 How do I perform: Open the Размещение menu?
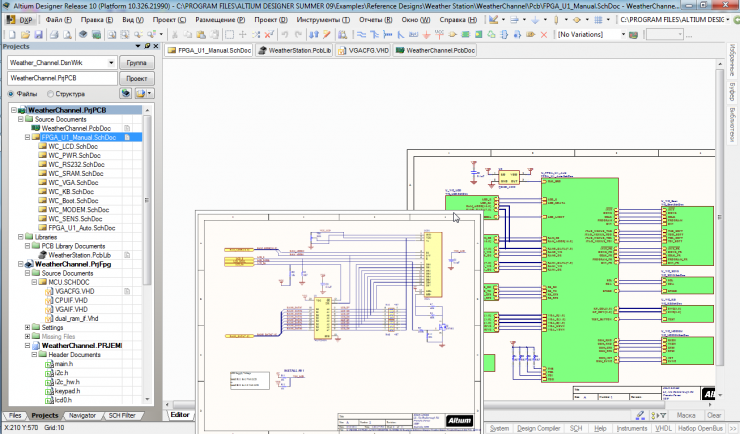coord(220,20)
